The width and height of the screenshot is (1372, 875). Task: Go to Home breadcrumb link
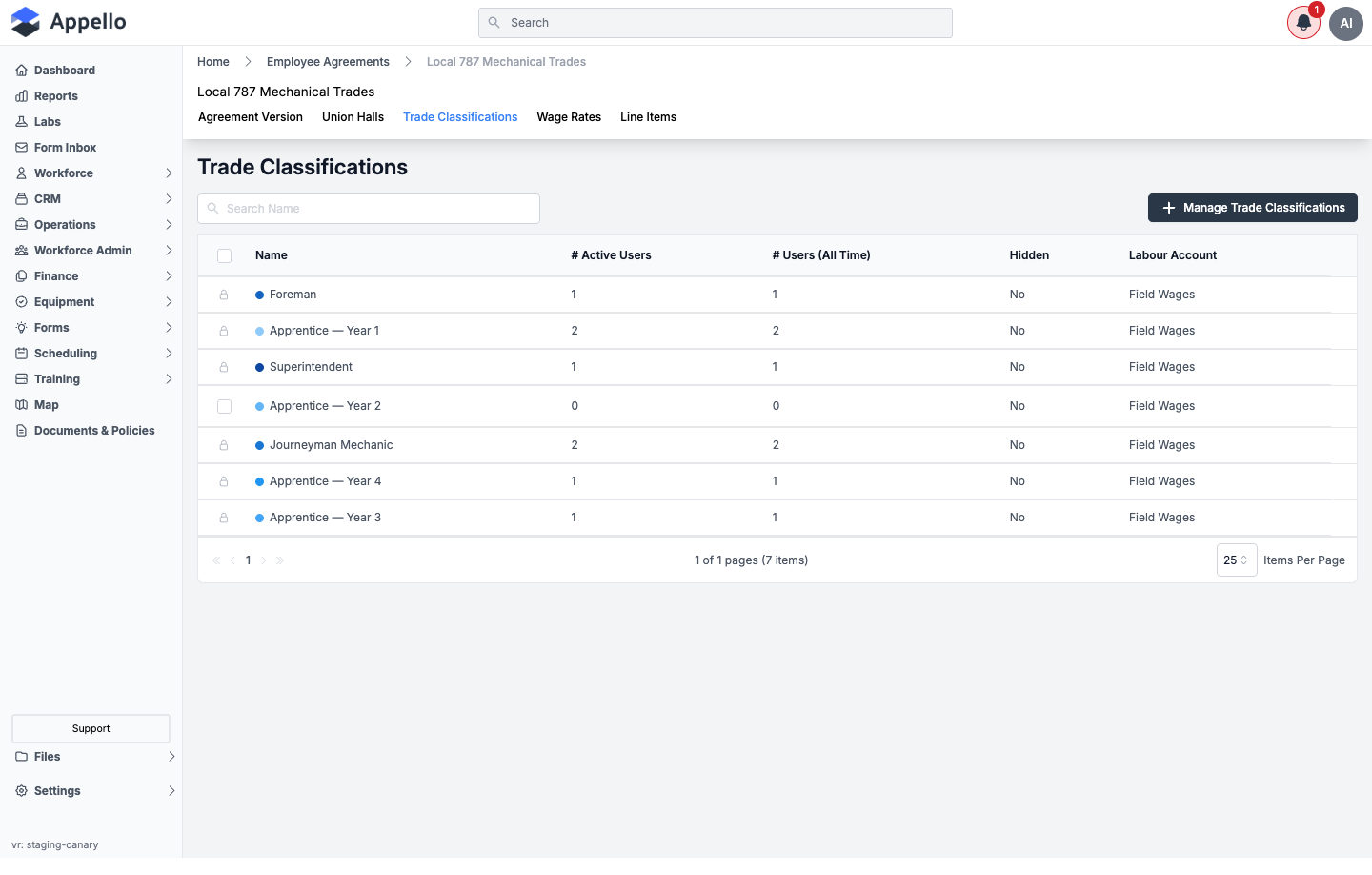pos(213,62)
